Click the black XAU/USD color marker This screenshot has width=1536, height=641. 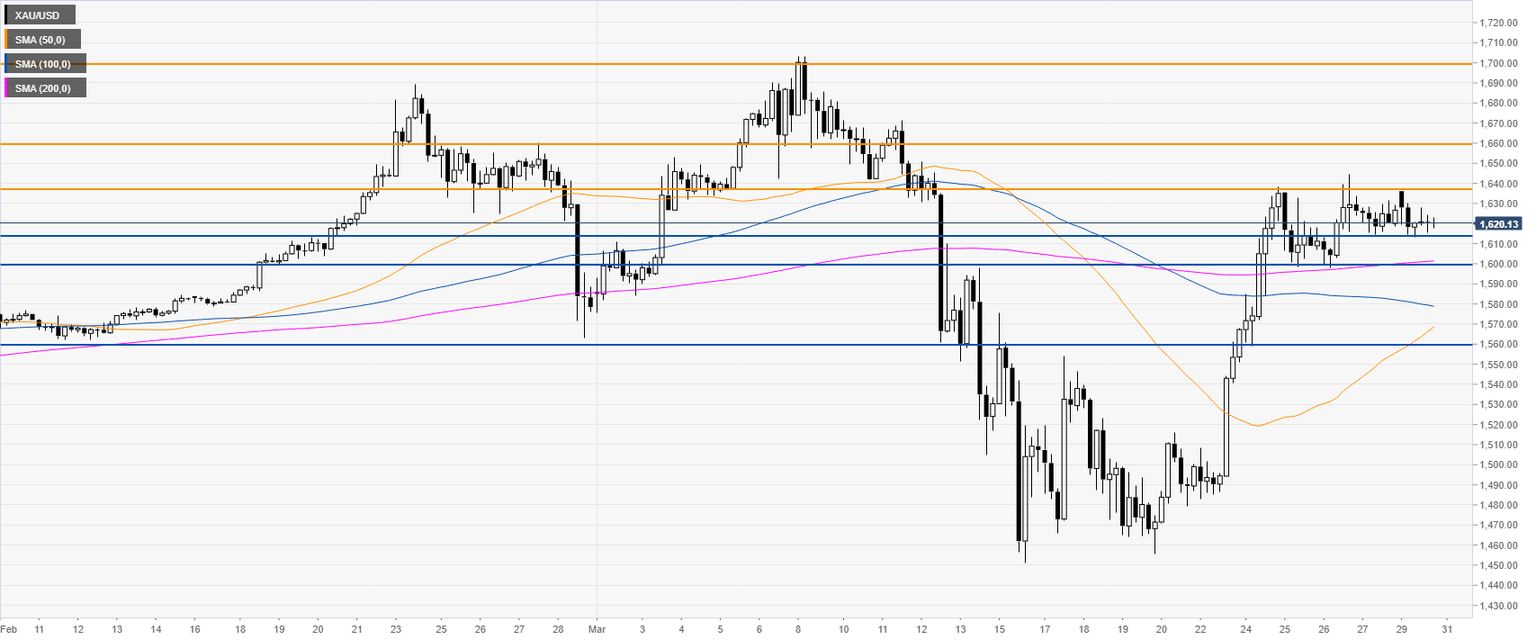7,16
